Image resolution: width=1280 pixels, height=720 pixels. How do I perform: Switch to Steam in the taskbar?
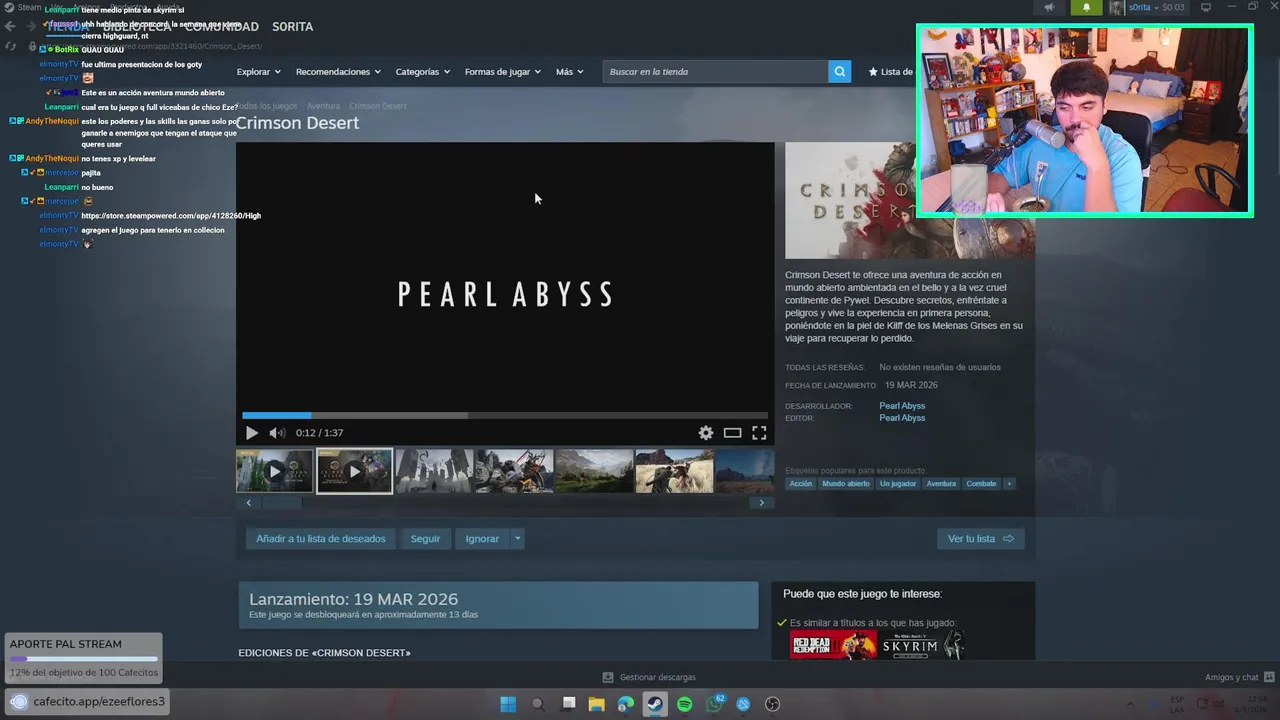[x=655, y=704]
